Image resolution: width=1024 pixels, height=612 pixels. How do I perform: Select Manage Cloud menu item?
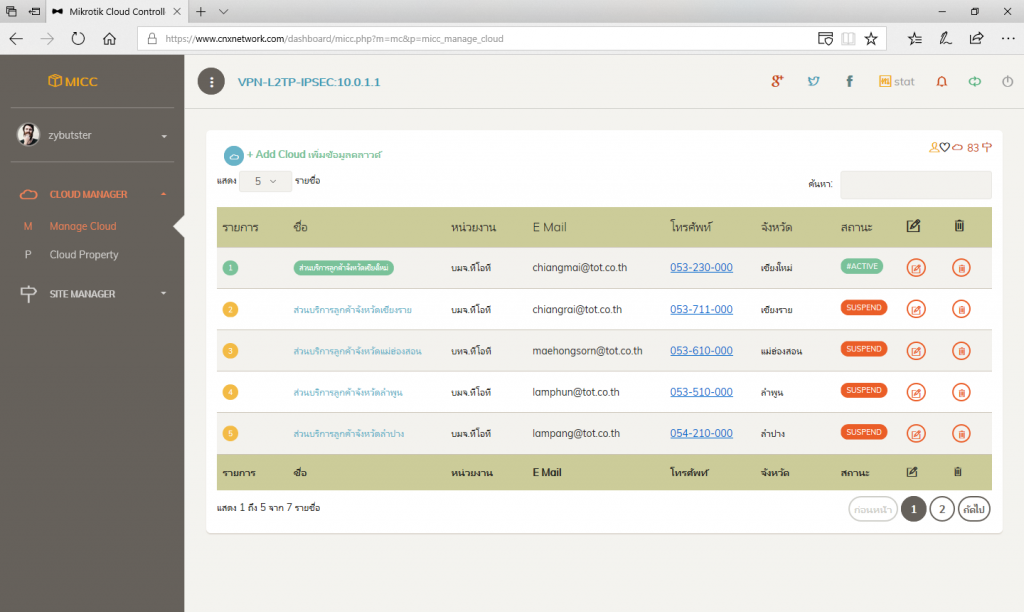[83, 226]
